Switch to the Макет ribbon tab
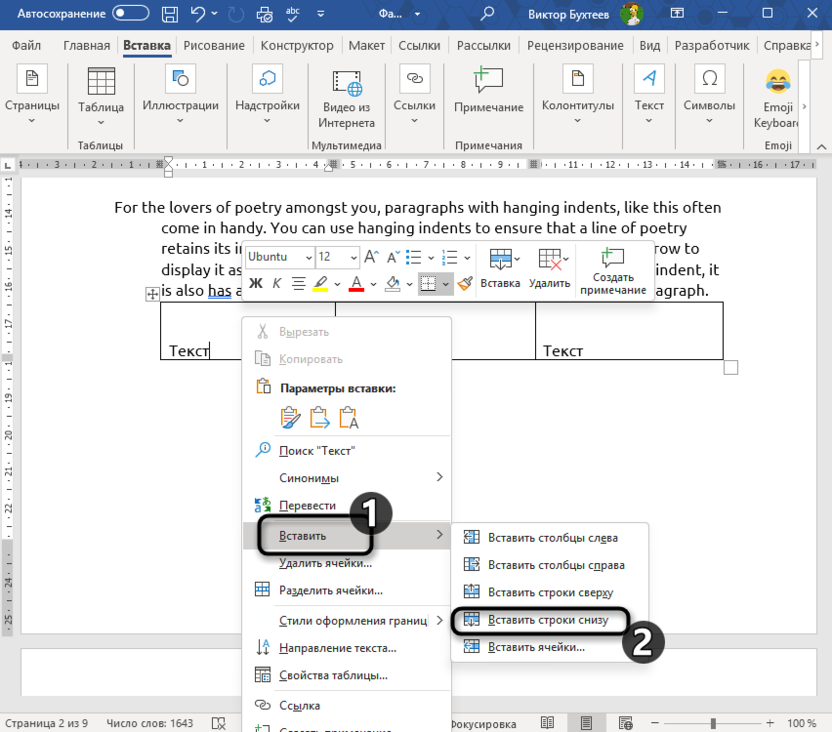The height and width of the screenshot is (732, 832). coord(366,46)
